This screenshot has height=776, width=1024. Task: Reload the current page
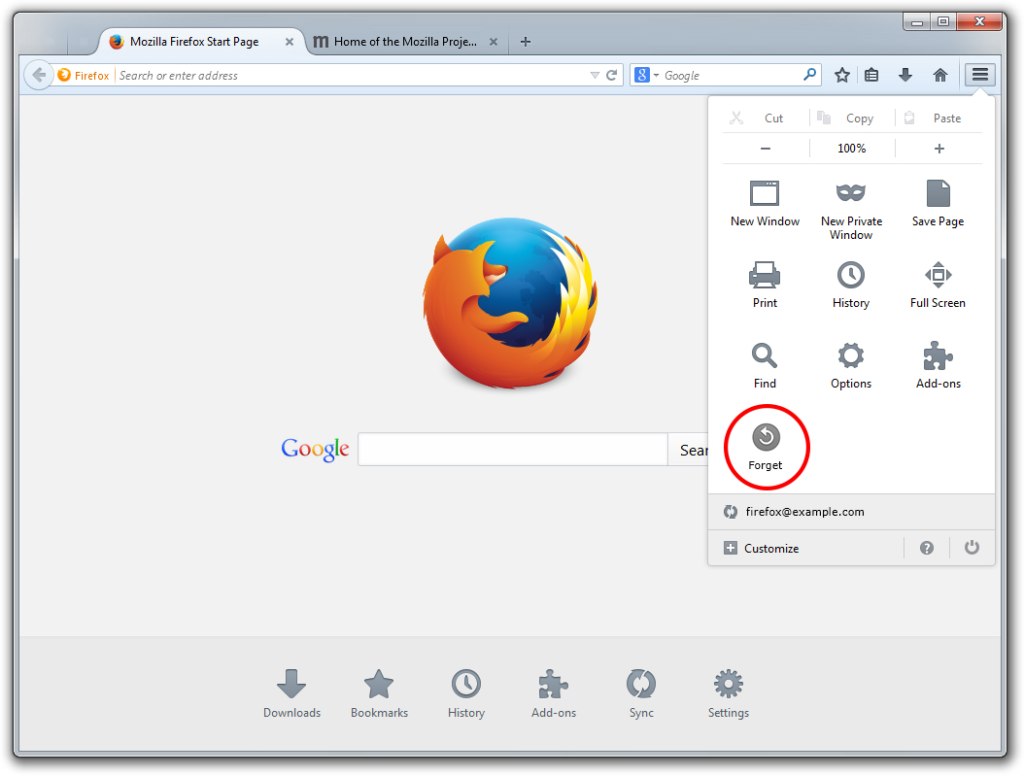611,75
